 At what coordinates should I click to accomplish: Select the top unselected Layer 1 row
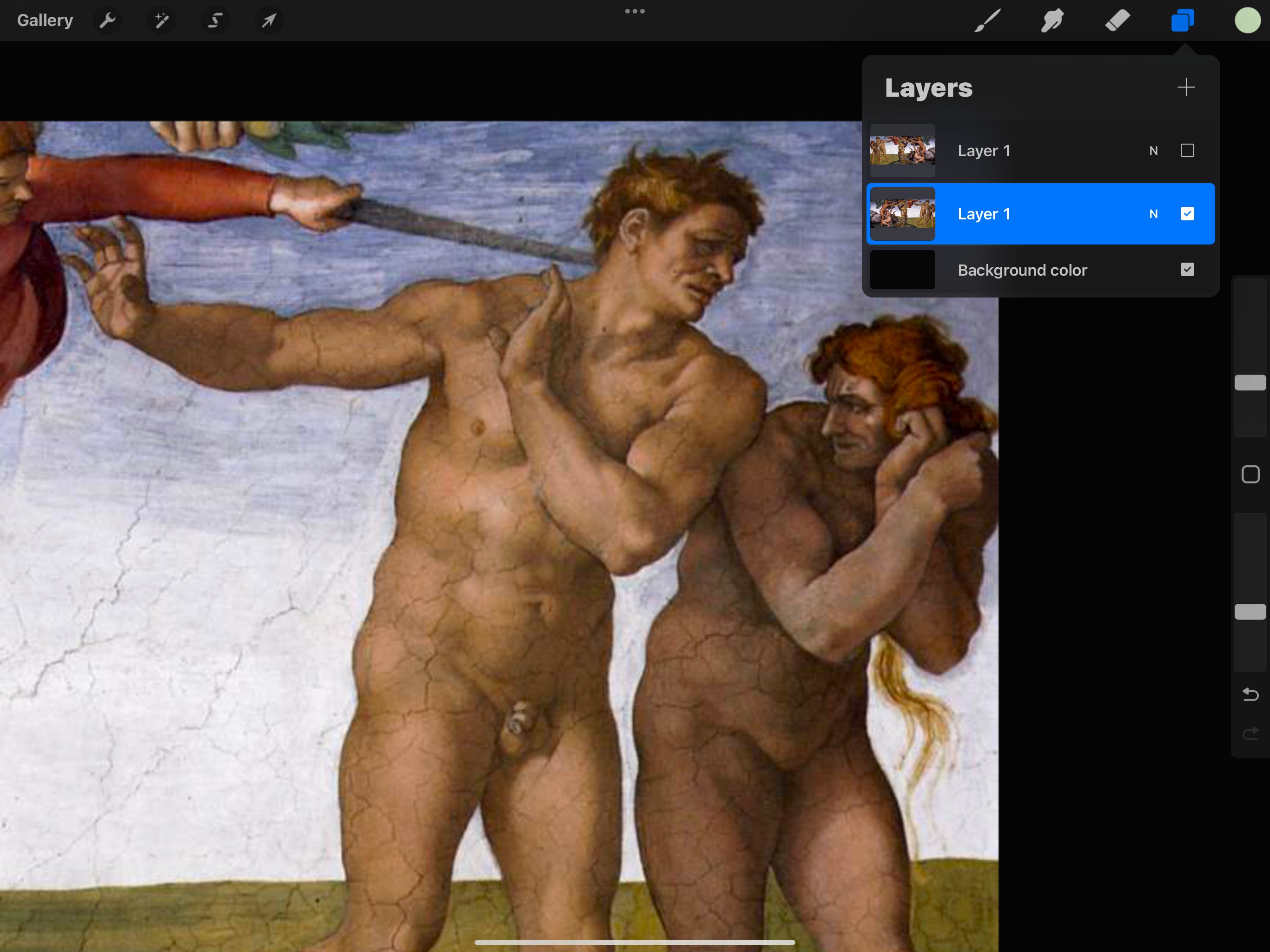coord(1040,151)
